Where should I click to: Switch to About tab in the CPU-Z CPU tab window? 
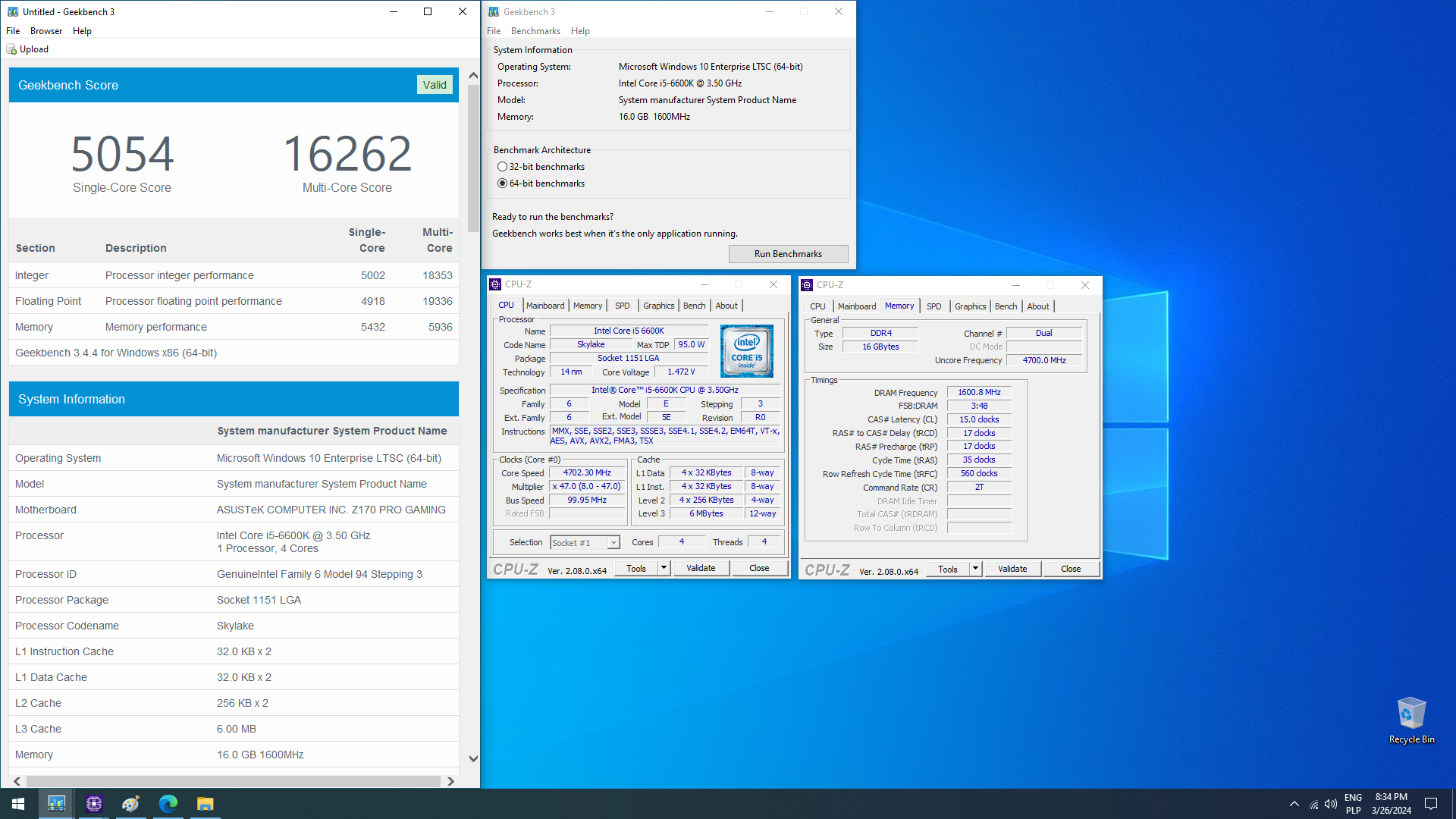[x=726, y=306]
